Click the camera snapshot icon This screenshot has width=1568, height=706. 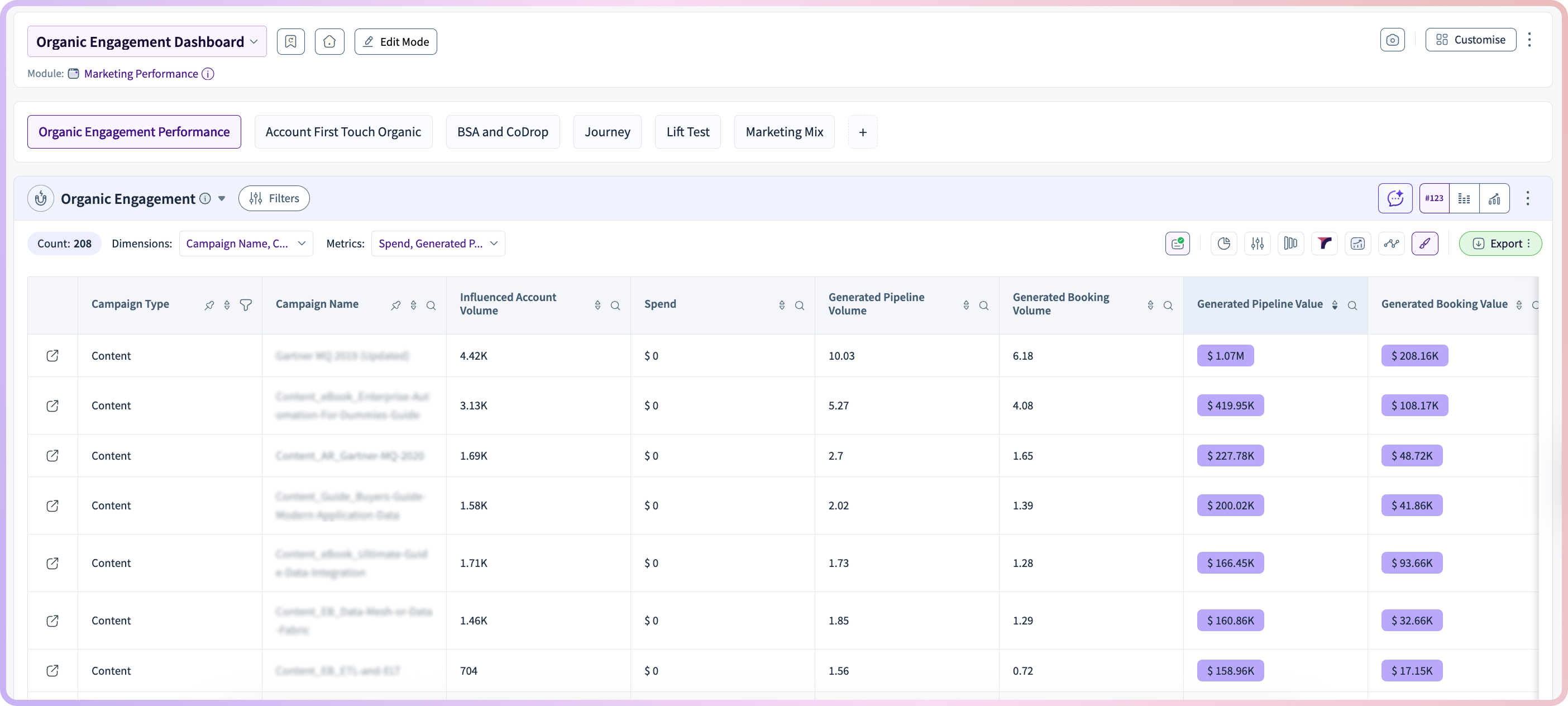(1392, 40)
